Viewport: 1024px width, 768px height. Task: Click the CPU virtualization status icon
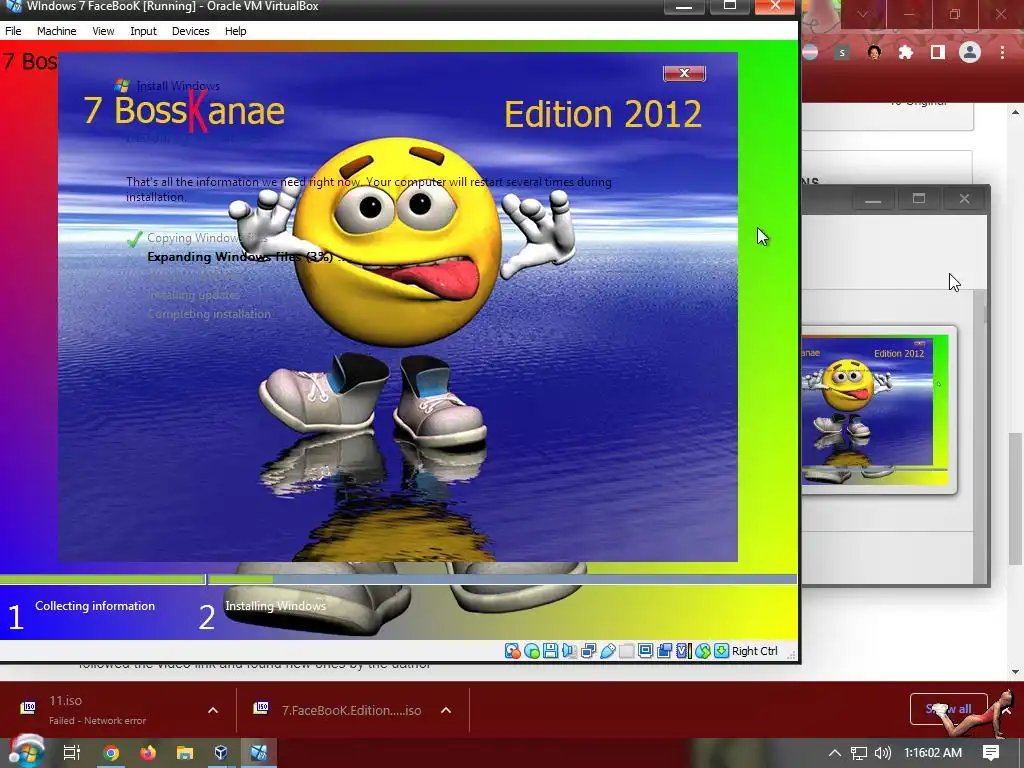pyautogui.click(x=683, y=651)
